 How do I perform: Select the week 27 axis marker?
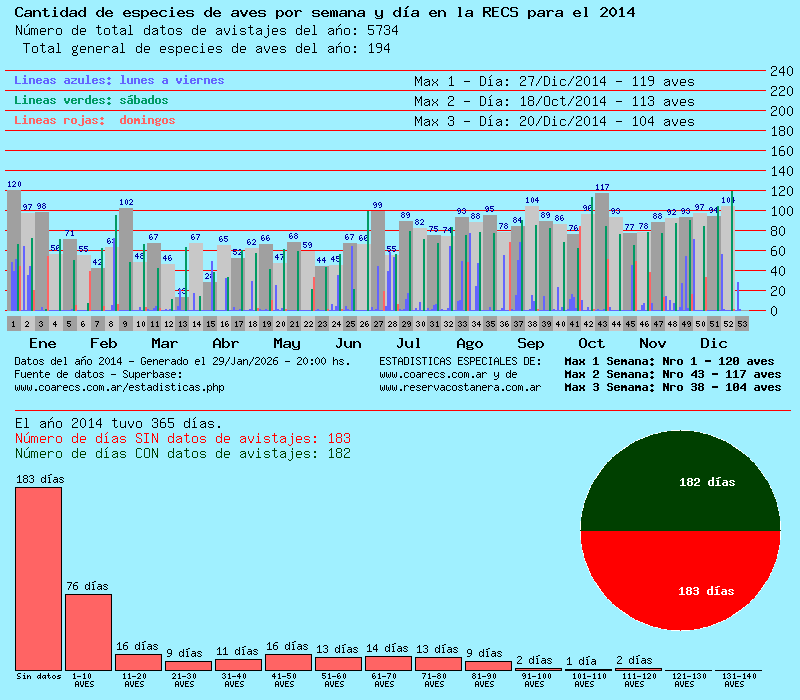(378, 324)
